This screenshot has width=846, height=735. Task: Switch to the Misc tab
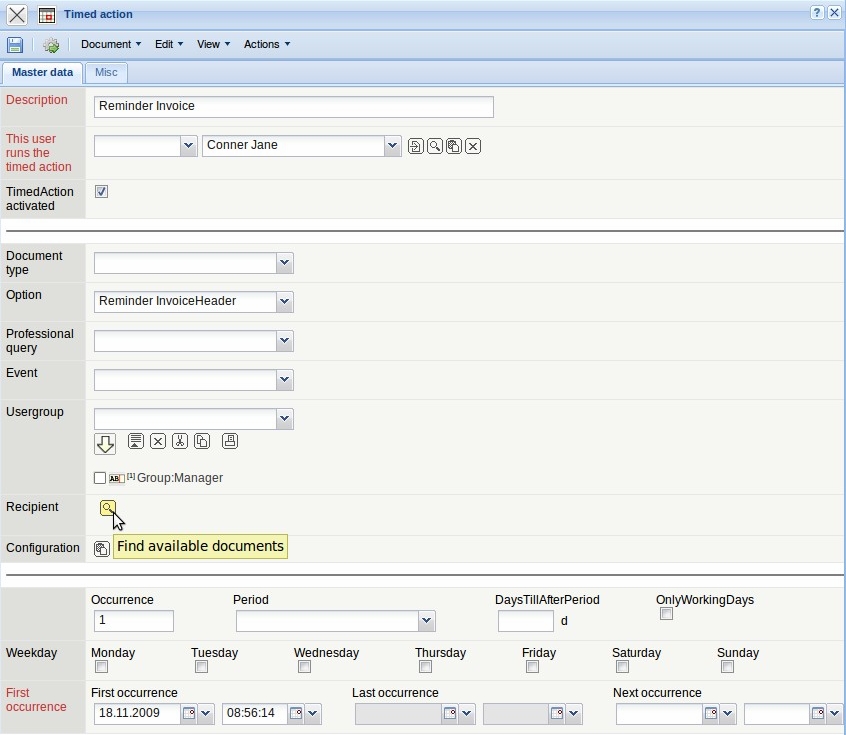click(106, 72)
